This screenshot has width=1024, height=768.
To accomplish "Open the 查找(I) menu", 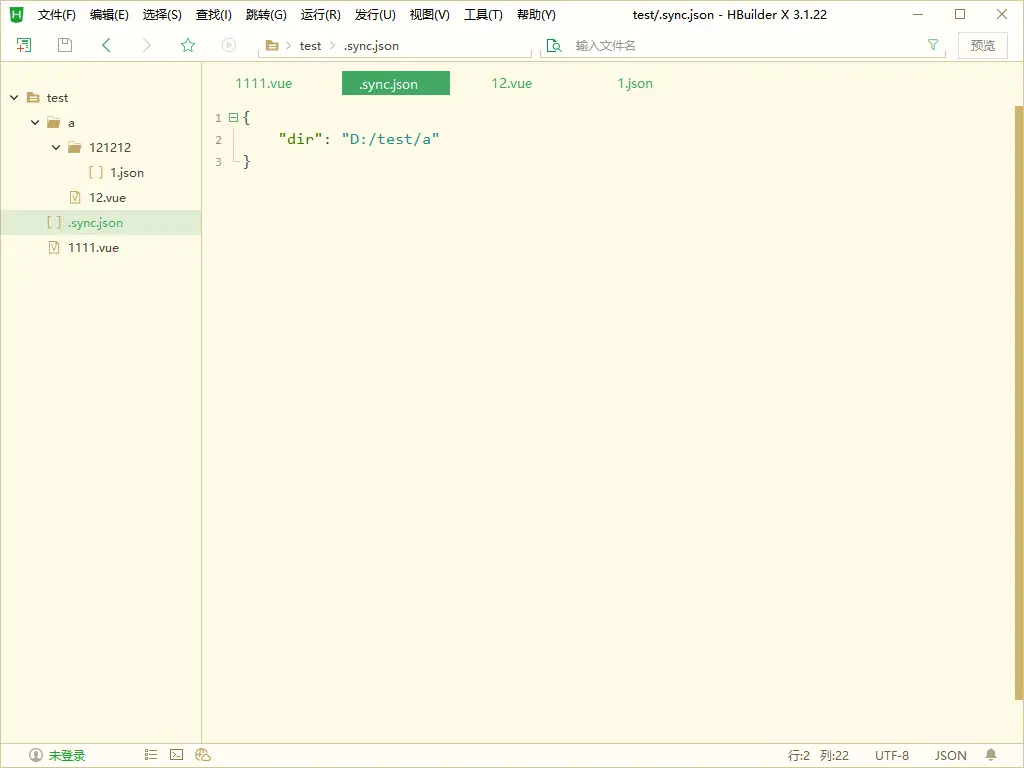I will [x=214, y=14].
